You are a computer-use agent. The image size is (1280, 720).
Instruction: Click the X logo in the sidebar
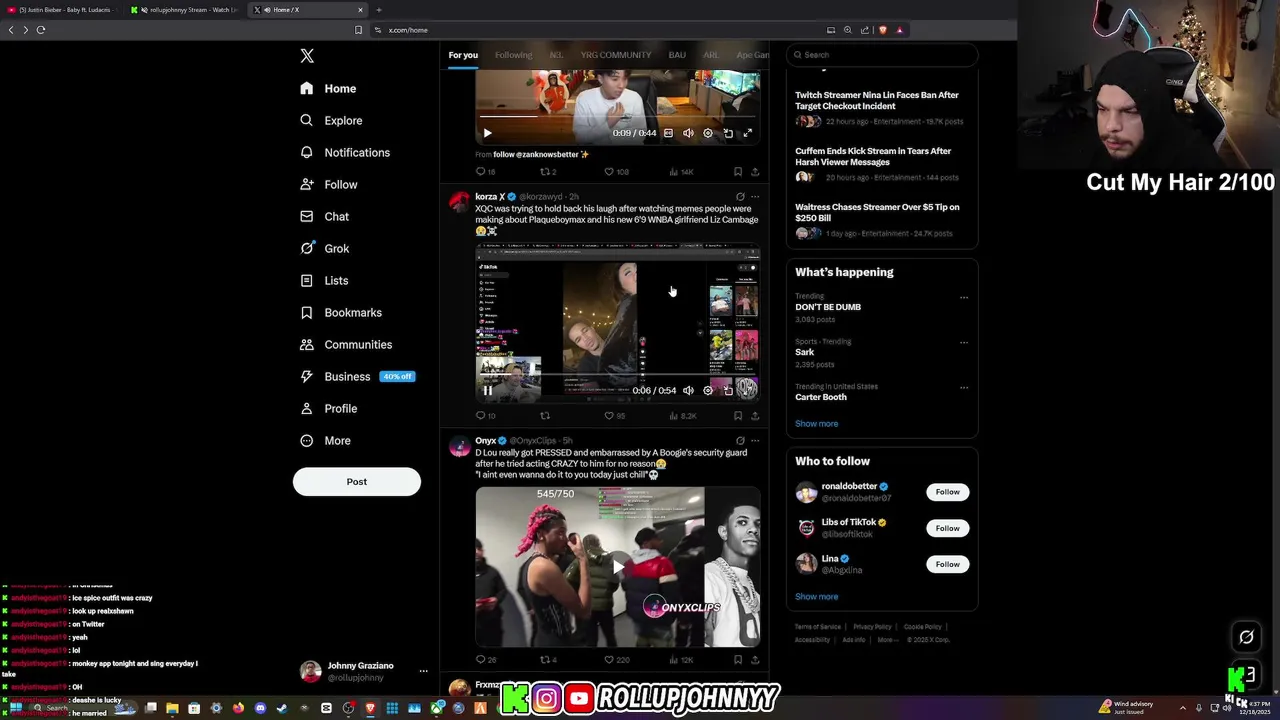click(307, 56)
